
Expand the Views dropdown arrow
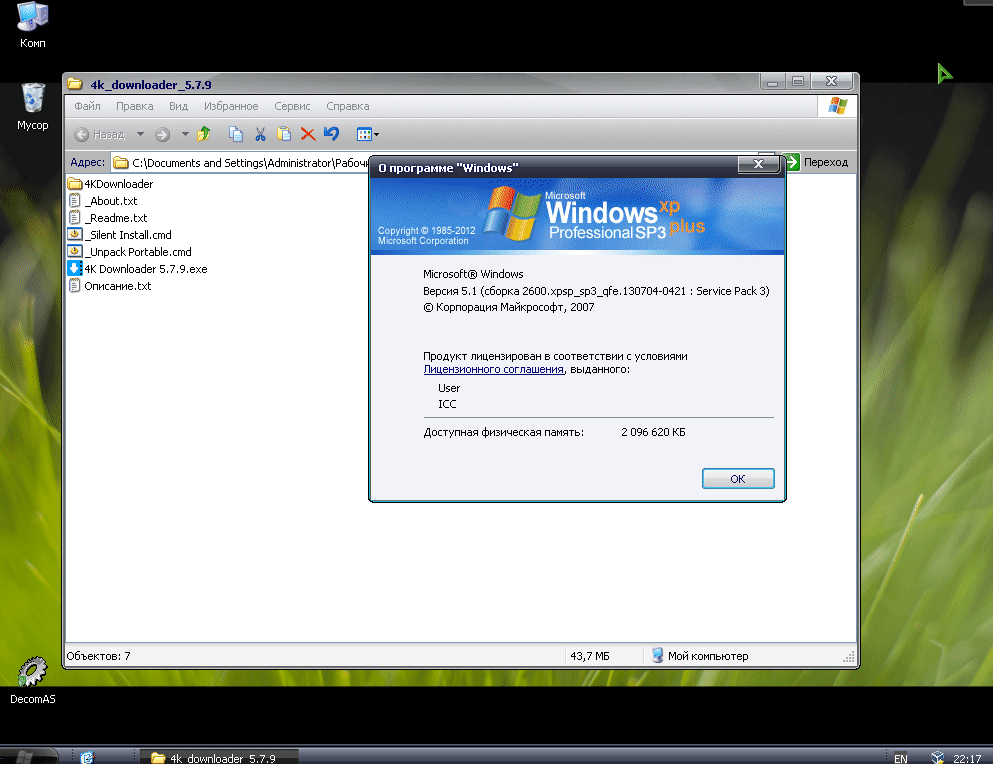[377, 135]
